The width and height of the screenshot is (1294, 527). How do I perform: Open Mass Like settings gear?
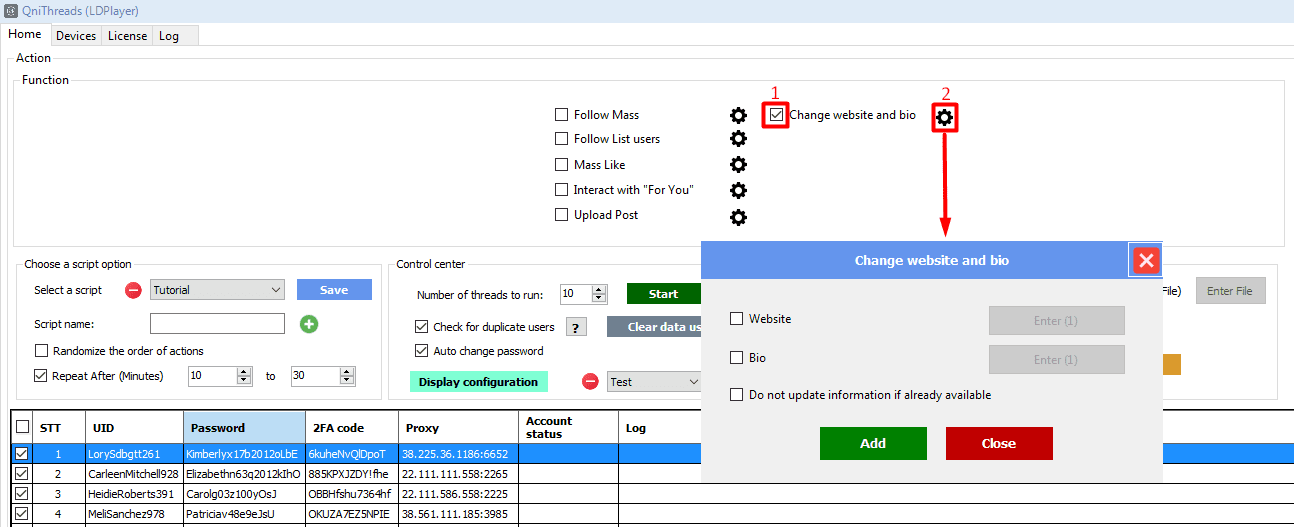(x=738, y=165)
